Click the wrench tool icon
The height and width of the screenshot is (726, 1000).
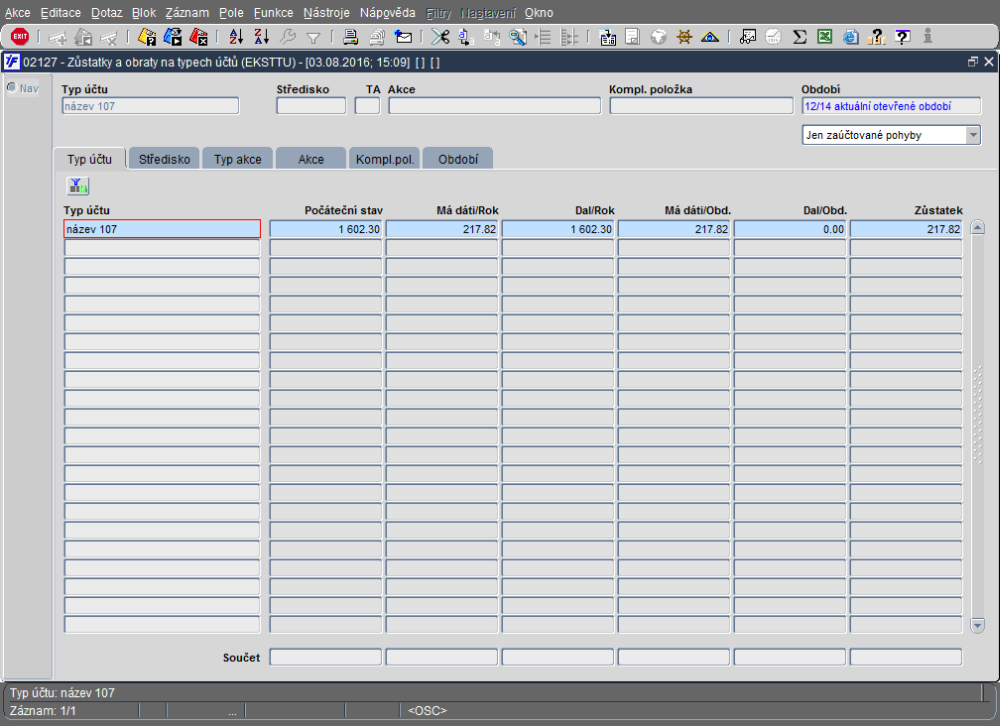coord(288,37)
